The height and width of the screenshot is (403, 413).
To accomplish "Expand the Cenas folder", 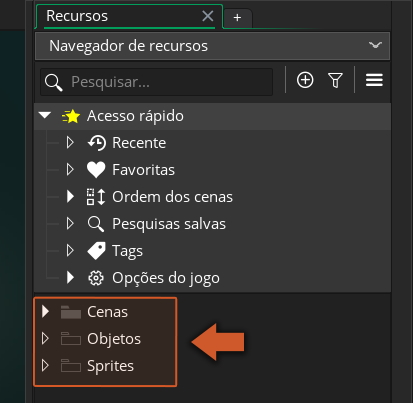I will pyautogui.click(x=45, y=312).
